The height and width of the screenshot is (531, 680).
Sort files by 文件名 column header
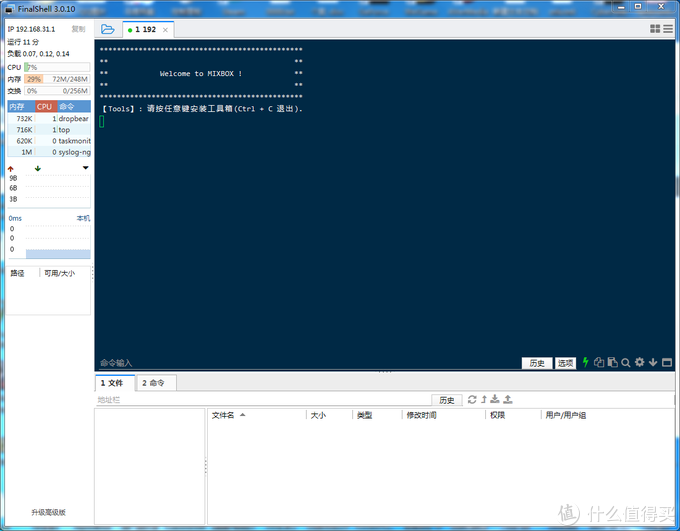pos(223,415)
